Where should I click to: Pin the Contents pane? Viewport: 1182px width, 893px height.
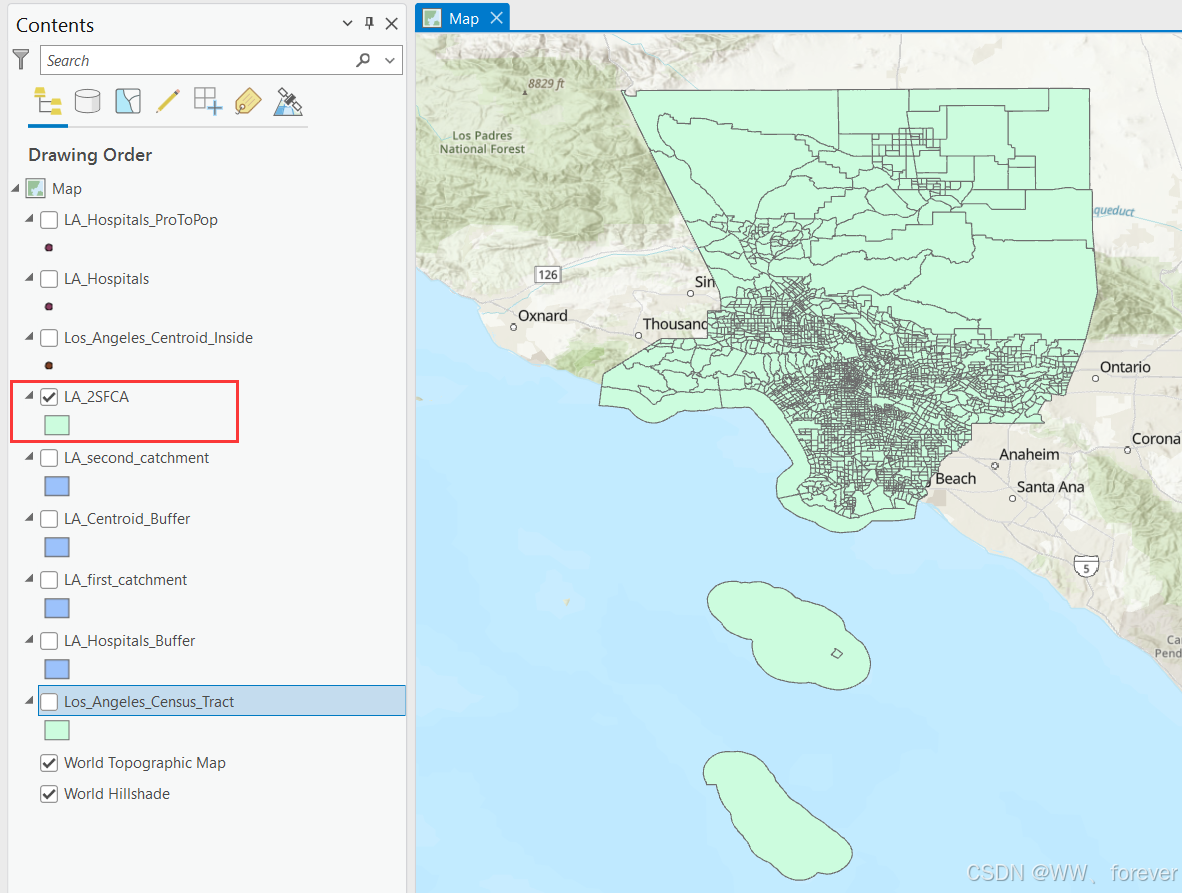[369, 23]
